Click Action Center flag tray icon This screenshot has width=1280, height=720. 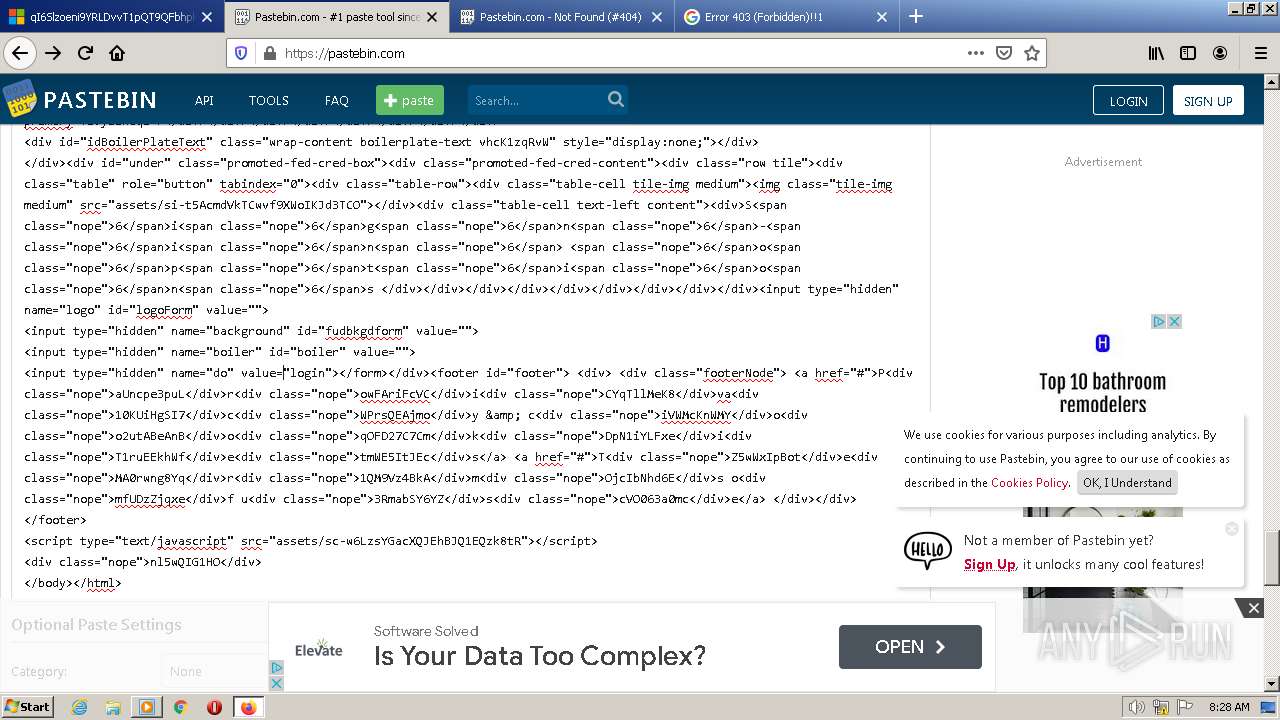click(x=1184, y=707)
